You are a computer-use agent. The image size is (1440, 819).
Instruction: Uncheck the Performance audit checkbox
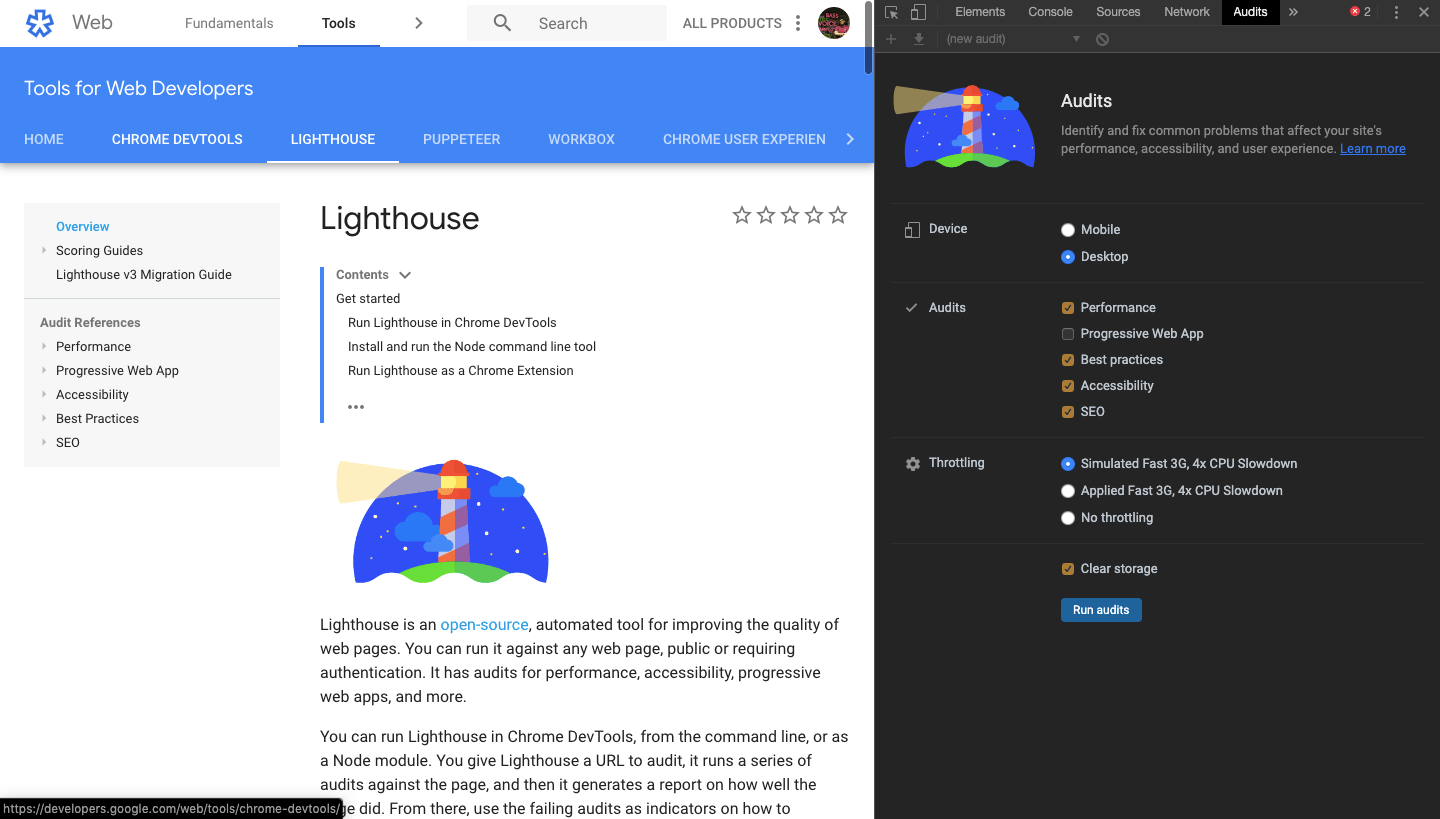coord(1068,308)
